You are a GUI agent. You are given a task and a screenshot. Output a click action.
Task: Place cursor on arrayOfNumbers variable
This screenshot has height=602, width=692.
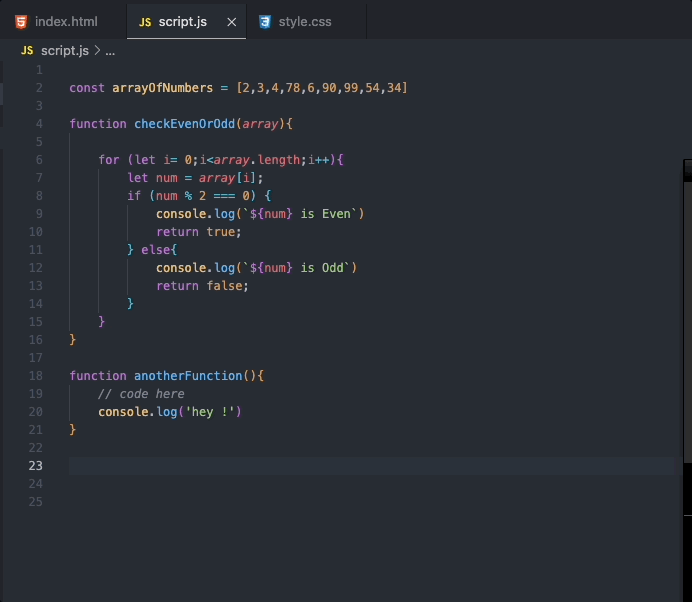[155, 88]
